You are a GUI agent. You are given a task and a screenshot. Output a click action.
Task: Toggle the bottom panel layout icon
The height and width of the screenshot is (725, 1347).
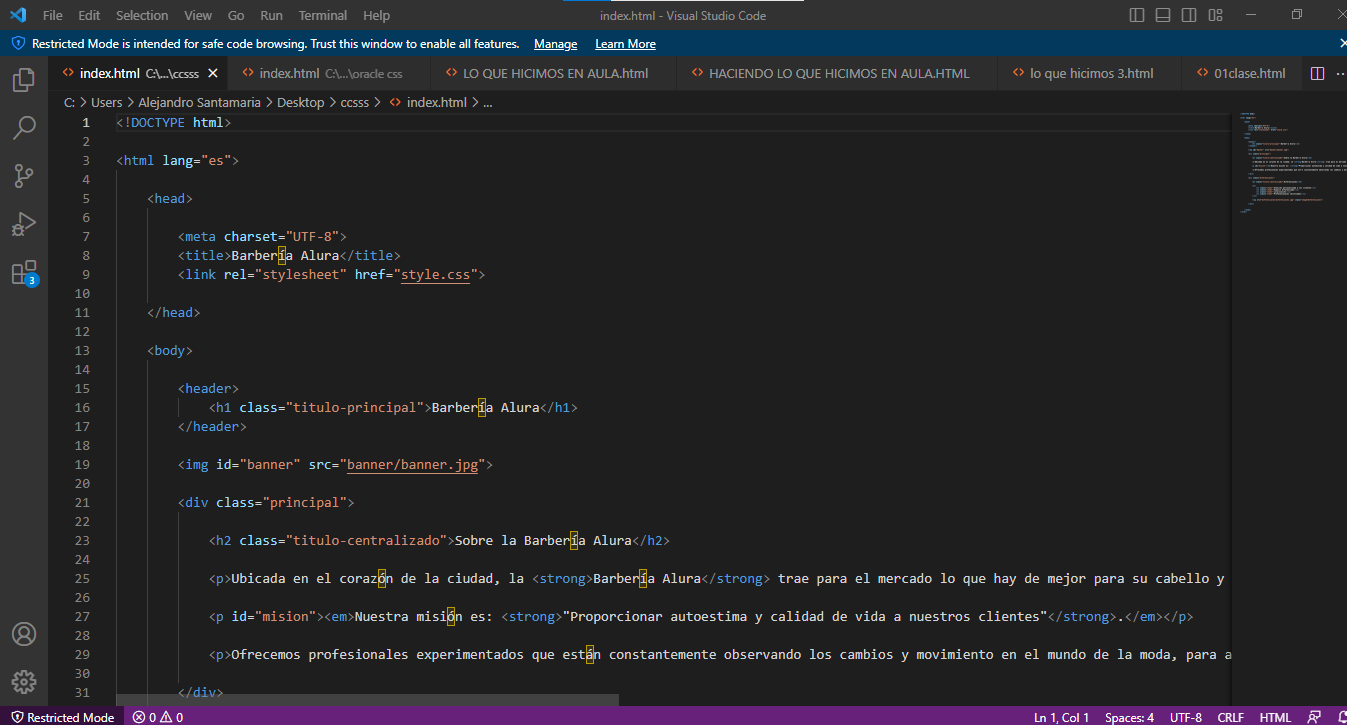pyautogui.click(x=1163, y=15)
